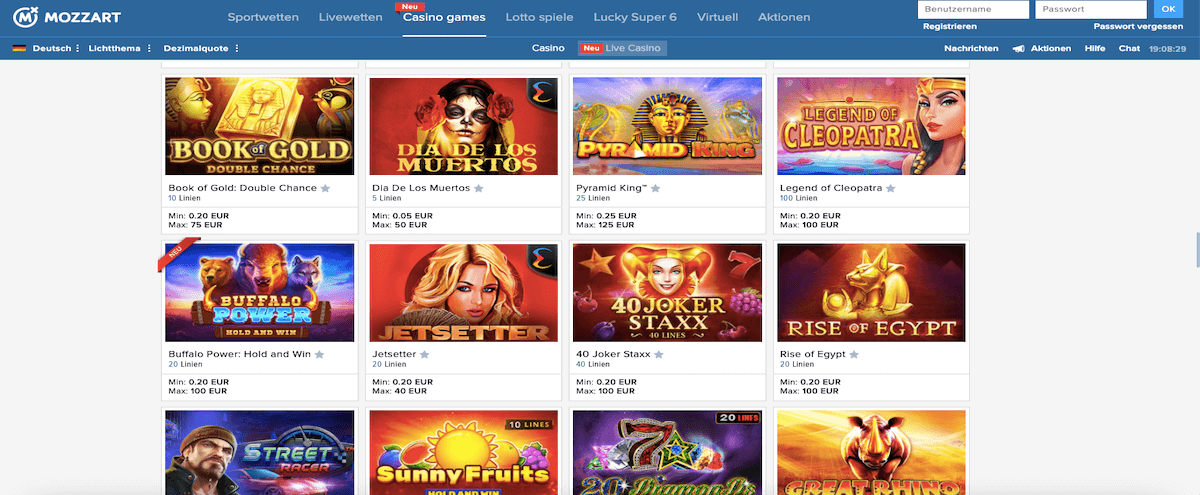Open Rise of Egypt thumbnail
Screen dimensions: 1200x495
pyautogui.click(x=871, y=293)
